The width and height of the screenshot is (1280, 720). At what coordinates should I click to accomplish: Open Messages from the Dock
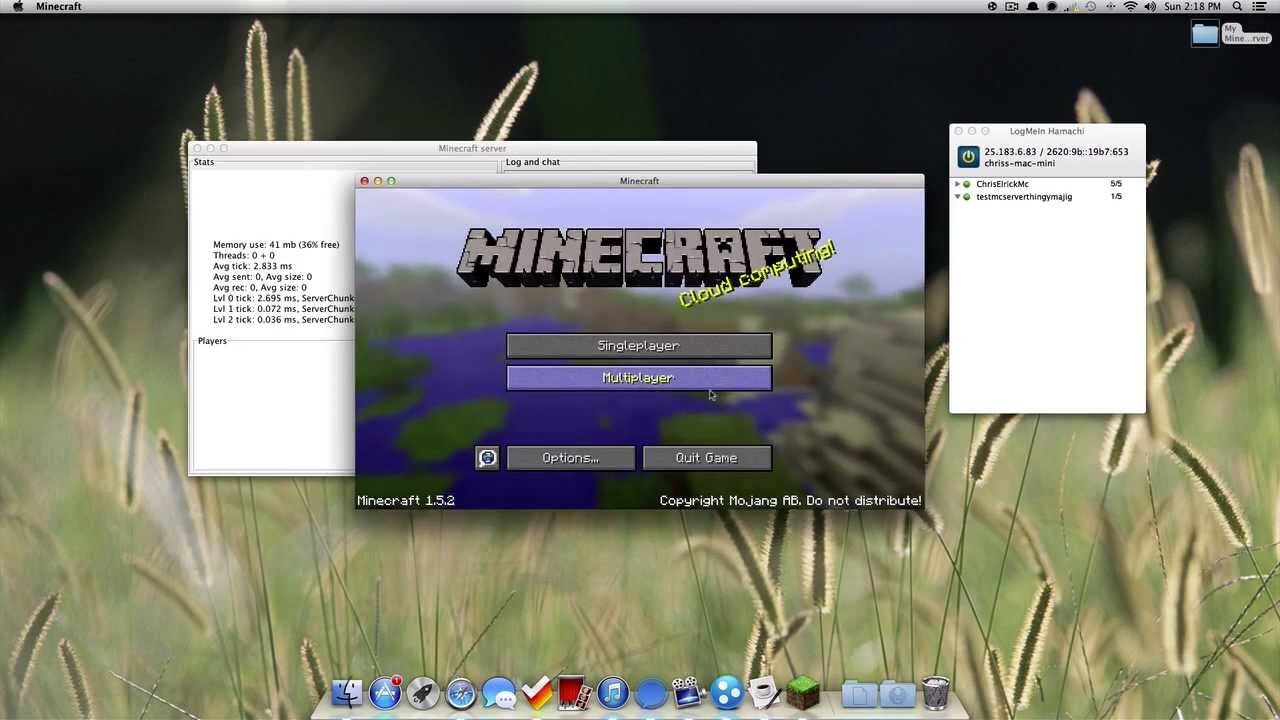pyautogui.click(x=498, y=692)
